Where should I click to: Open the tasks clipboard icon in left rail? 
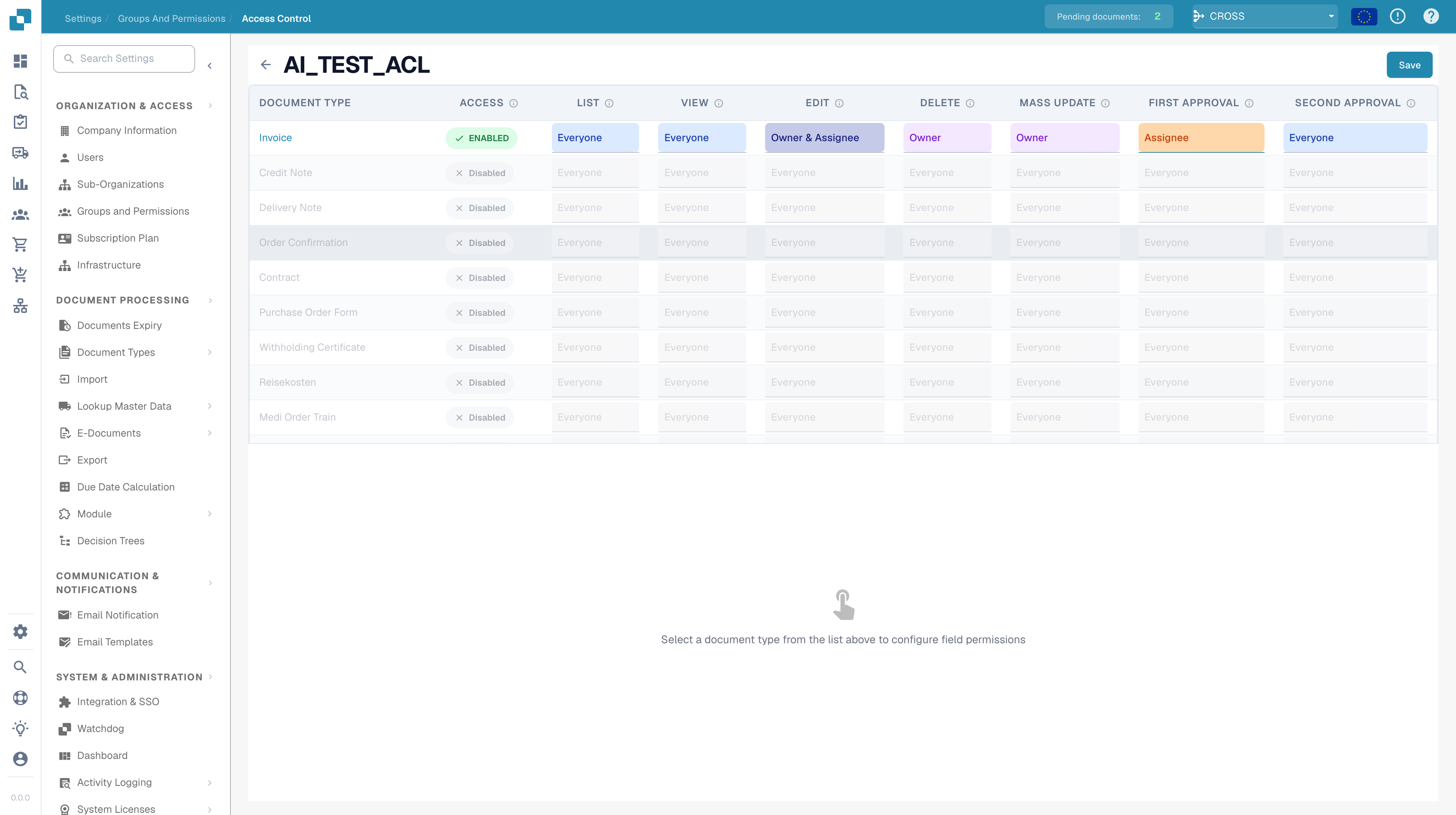click(x=20, y=122)
